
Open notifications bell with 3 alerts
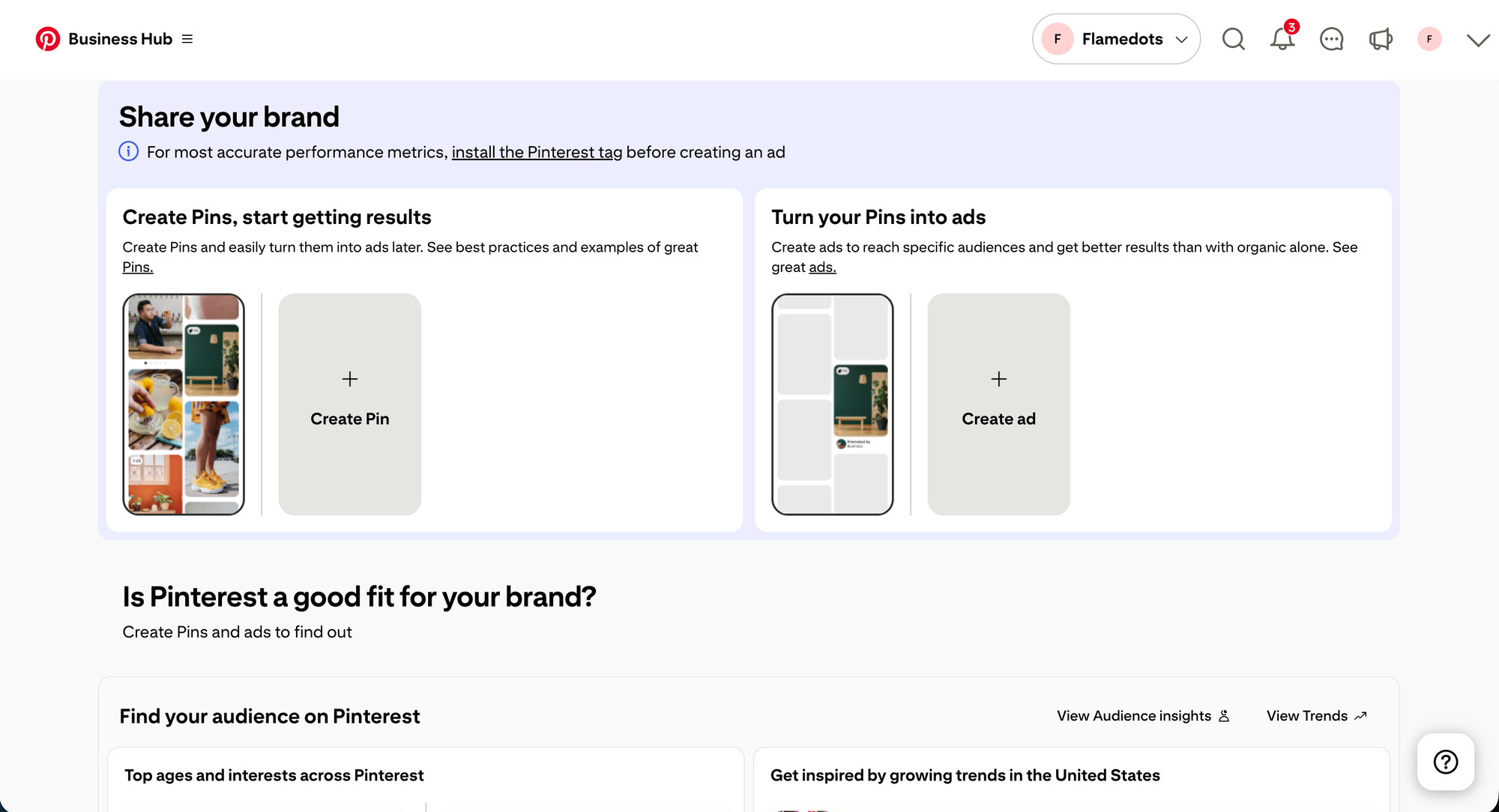pos(1282,39)
